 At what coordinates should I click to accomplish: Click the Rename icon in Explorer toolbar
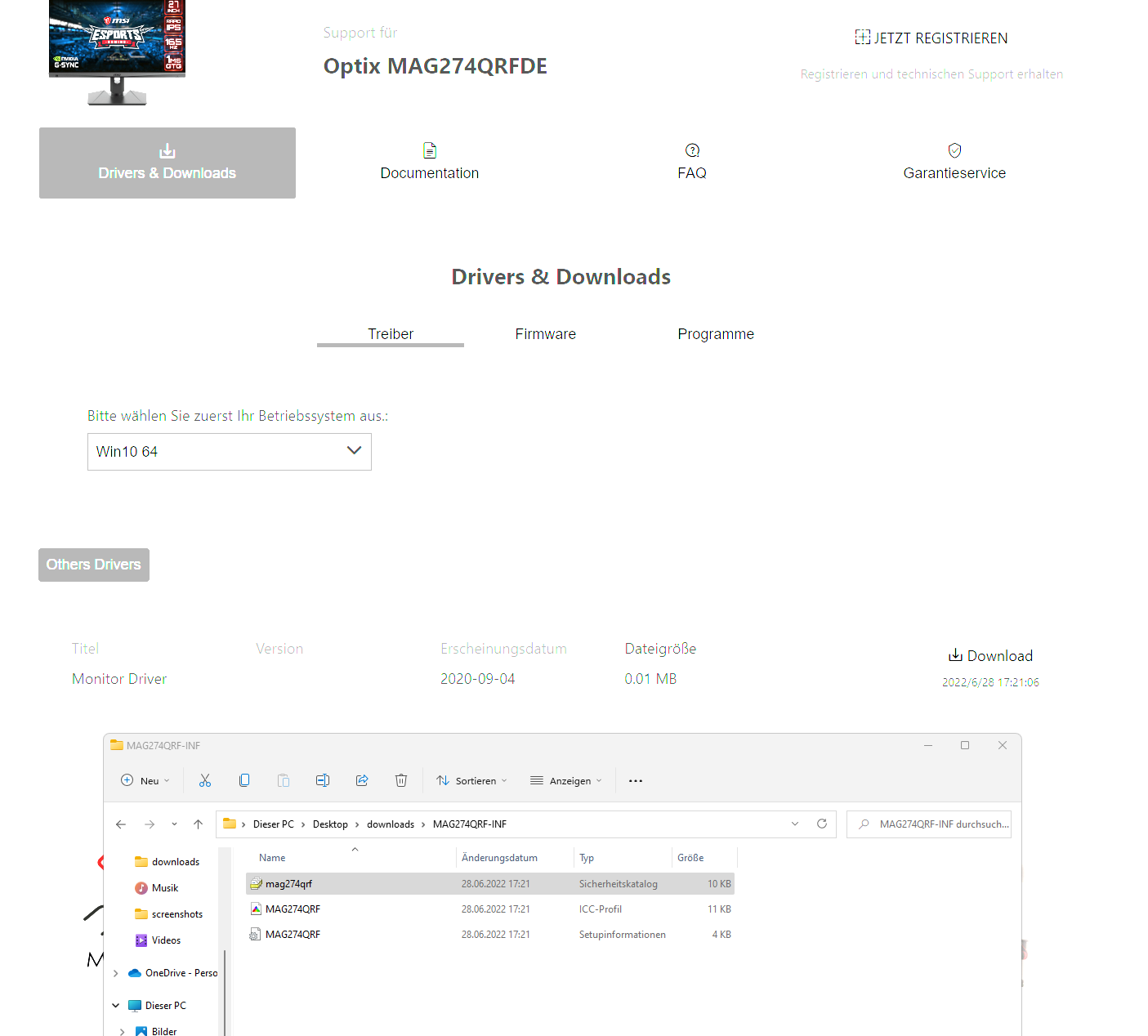pos(323,780)
